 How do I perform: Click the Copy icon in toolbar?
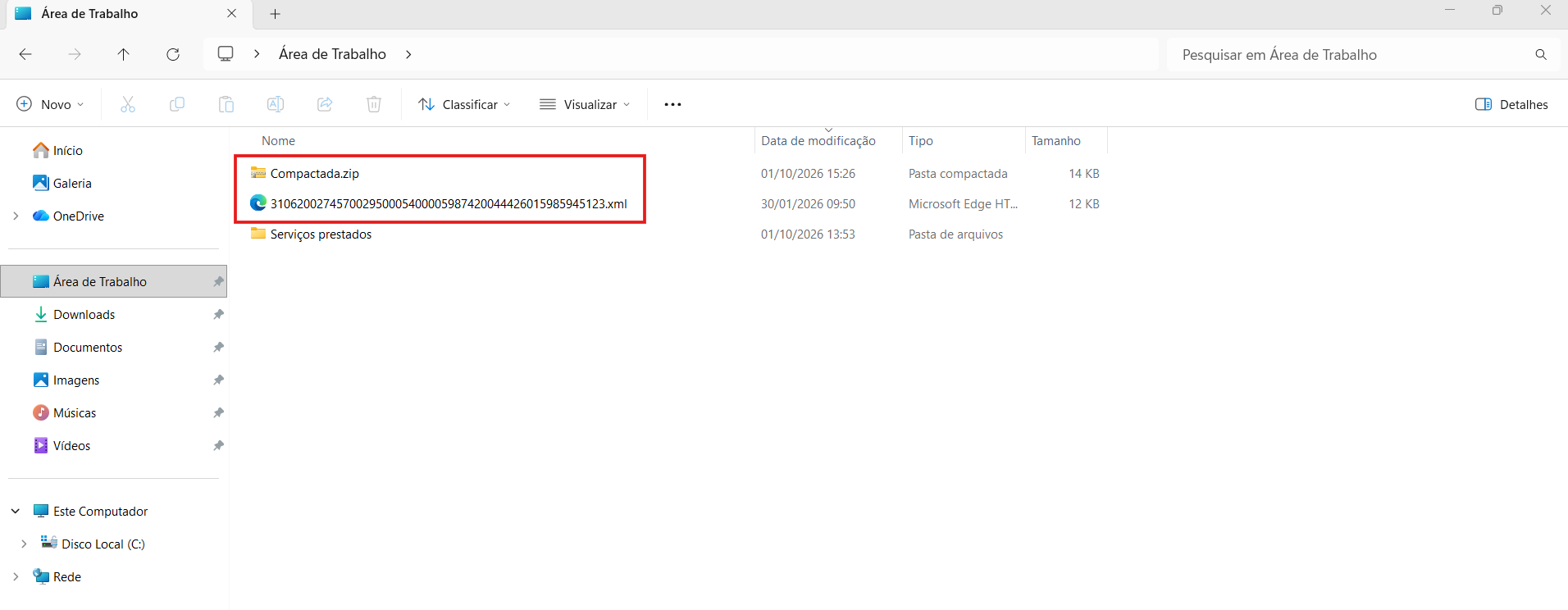tap(177, 104)
